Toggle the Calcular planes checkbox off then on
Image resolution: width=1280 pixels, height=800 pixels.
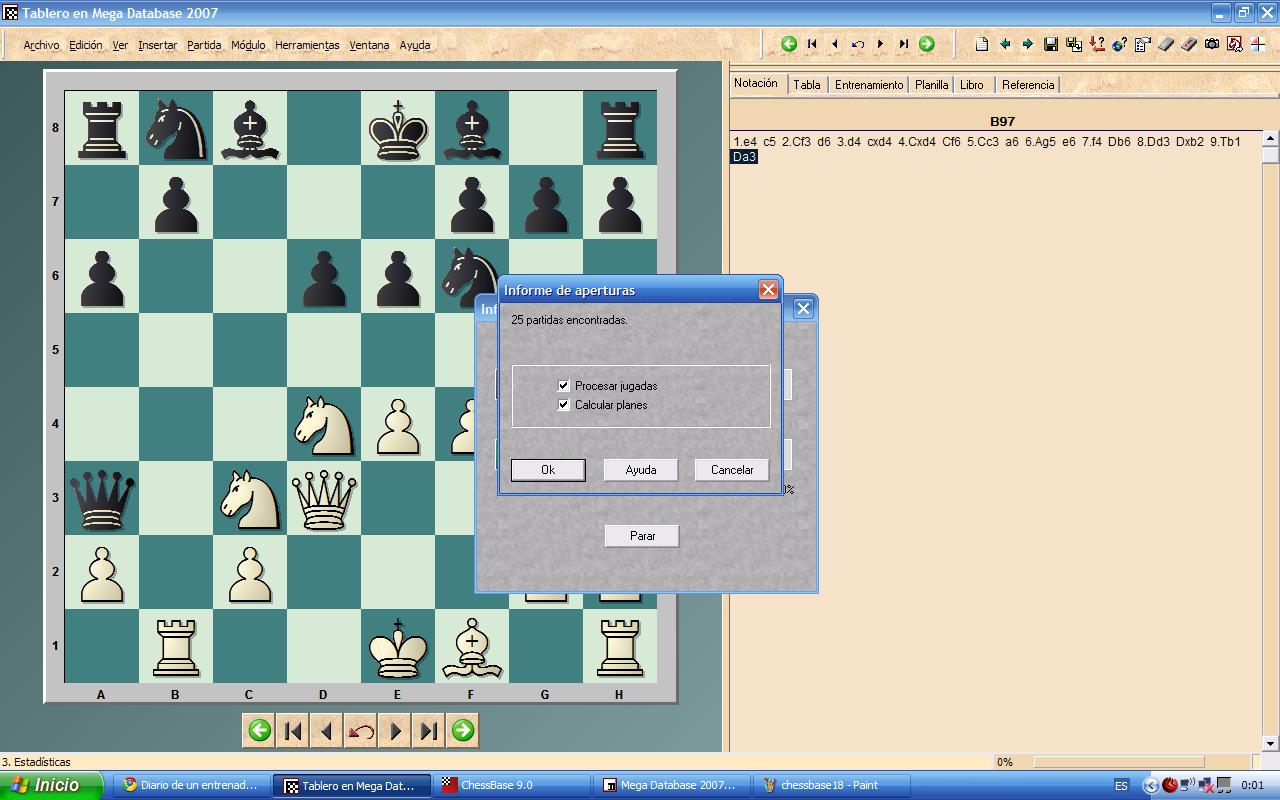point(563,405)
